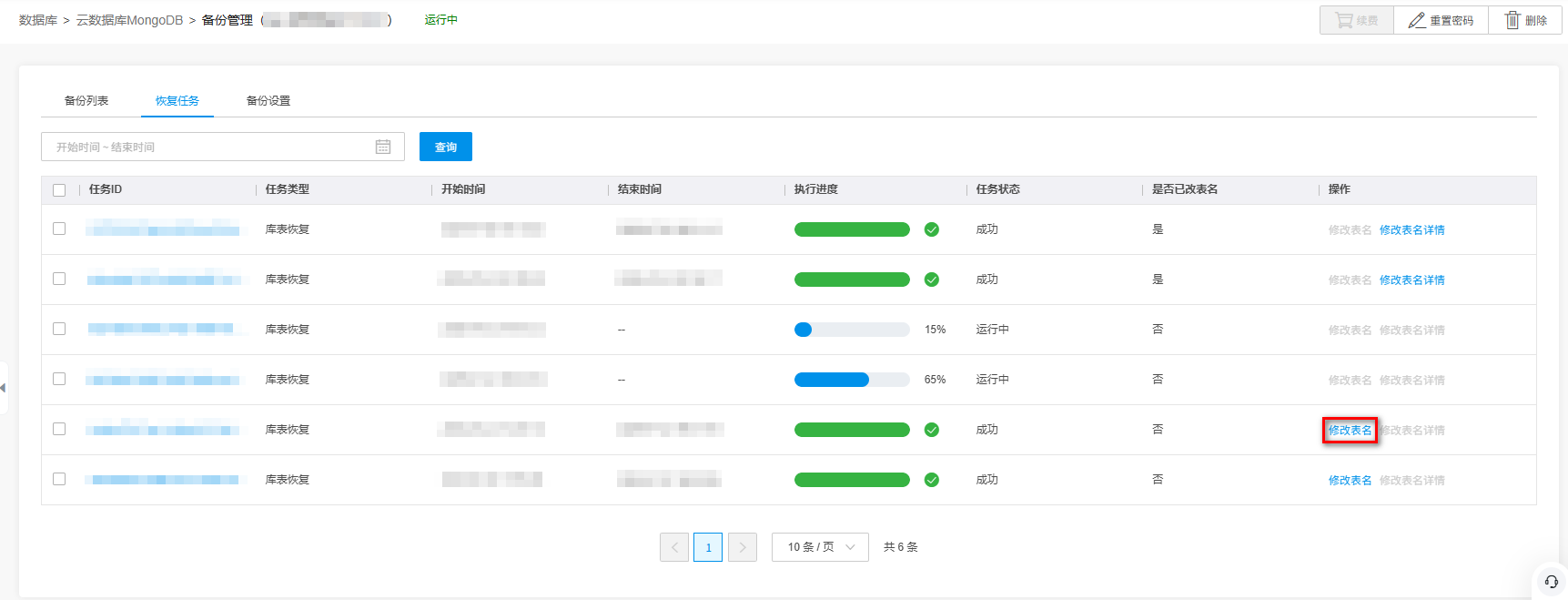The width and height of the screenshot is (1568, 600).
Task: Go to previous page arrow
Action: tap(674, 547)
